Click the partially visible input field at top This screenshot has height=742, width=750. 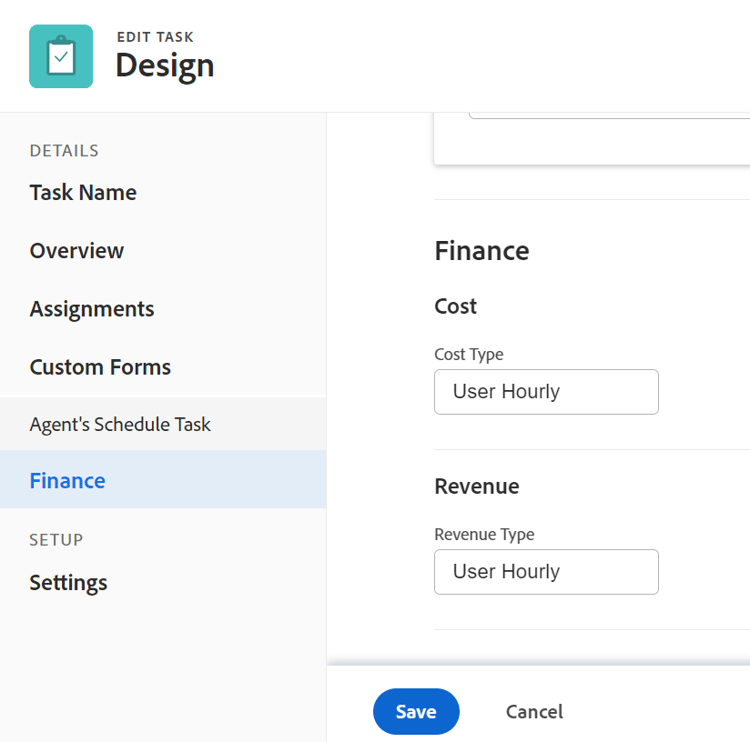pyautogui.click(x=609, y=115)
